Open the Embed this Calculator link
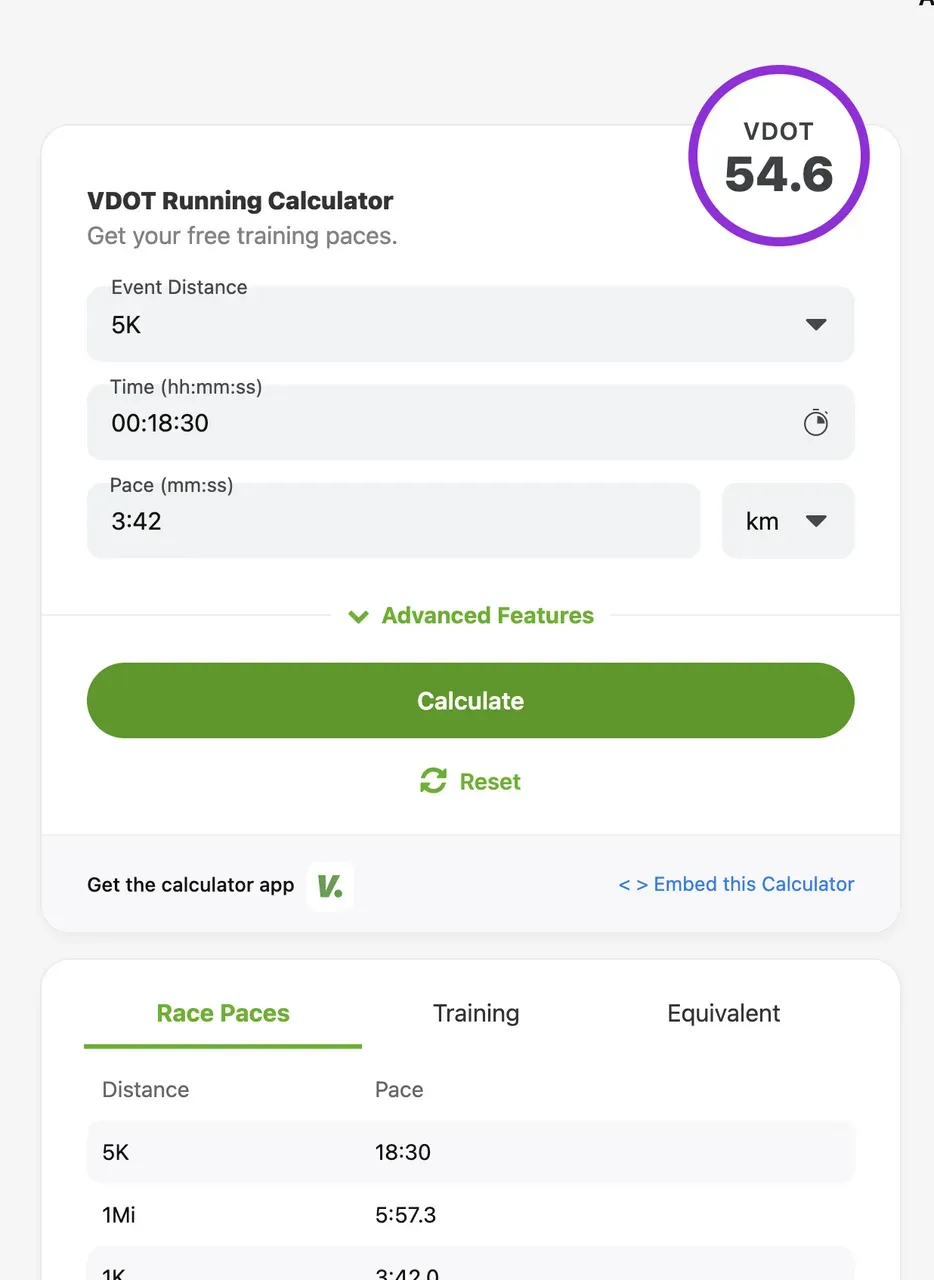The image size is (934, 1280). tap(736, 884)
